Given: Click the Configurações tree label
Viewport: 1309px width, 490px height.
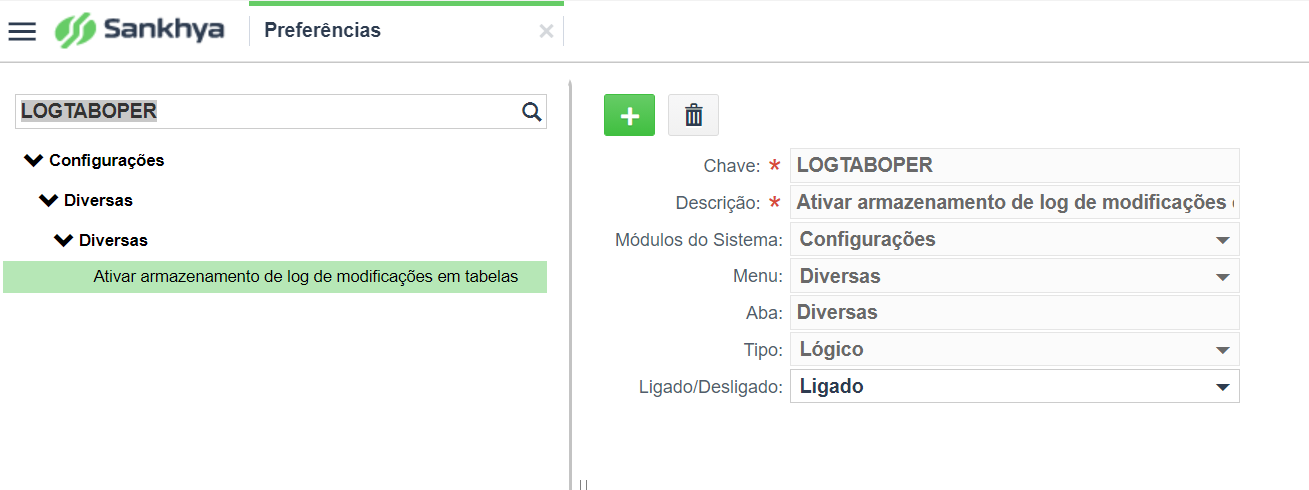Looking at the screenshot, I should (107, 160).
